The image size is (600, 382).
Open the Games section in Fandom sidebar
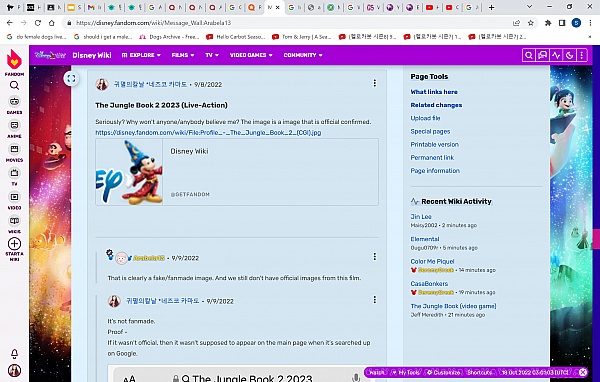(14, 101)
